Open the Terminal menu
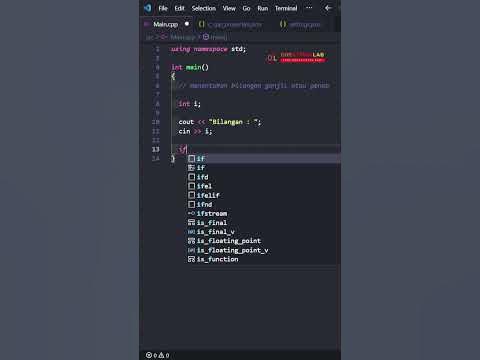Viewport: 480px width, 360px height. tap(286, 8)
